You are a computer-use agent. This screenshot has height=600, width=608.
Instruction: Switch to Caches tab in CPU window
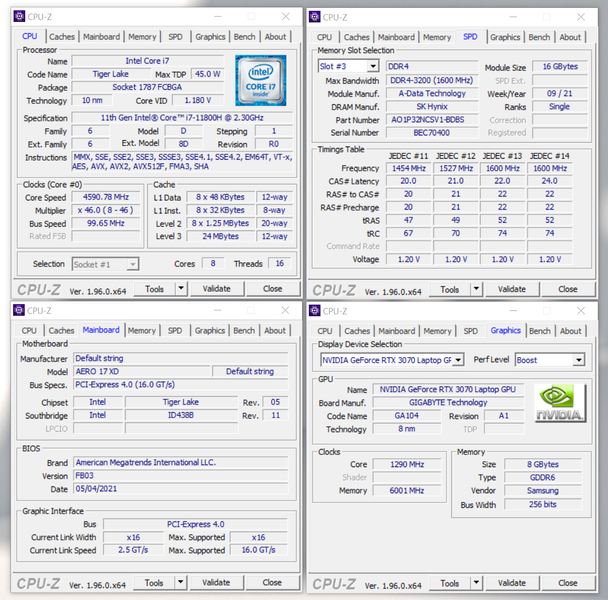click(x=62, y=37)
